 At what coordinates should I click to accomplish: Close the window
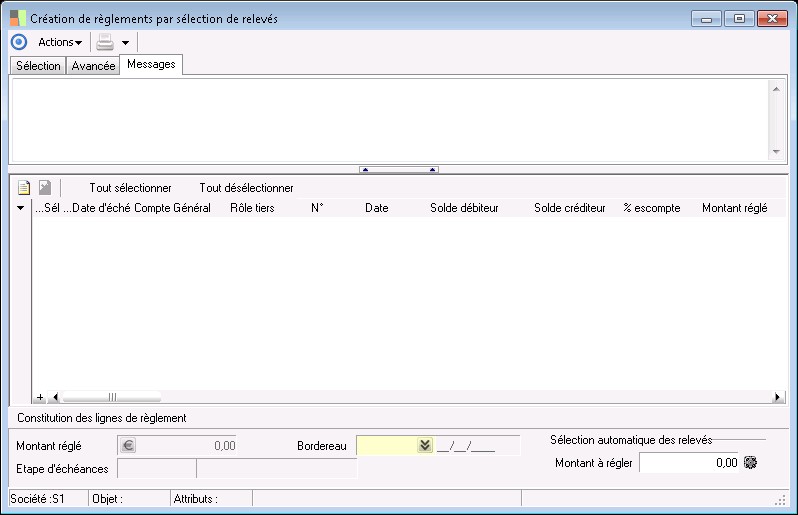coord(773,19)
